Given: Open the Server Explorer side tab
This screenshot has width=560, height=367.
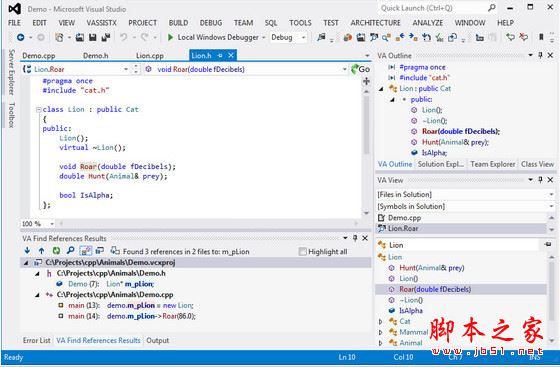Looking at the screenshot, I should pos(11,72).
